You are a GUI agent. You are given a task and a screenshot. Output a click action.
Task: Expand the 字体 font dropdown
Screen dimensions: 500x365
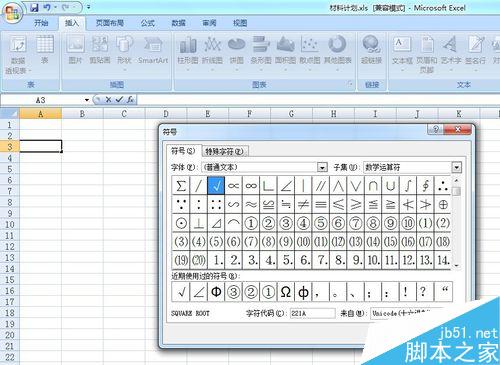pyautogui.click(x=322, y=167)
